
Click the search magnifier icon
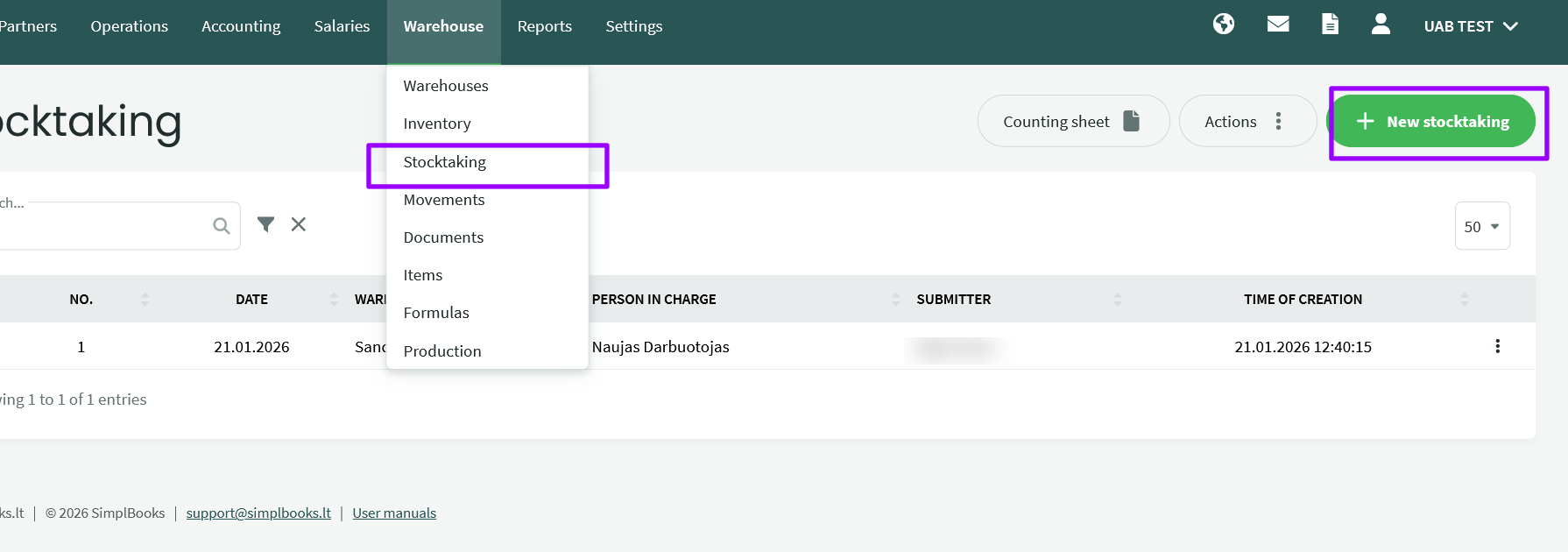point(222,226)
